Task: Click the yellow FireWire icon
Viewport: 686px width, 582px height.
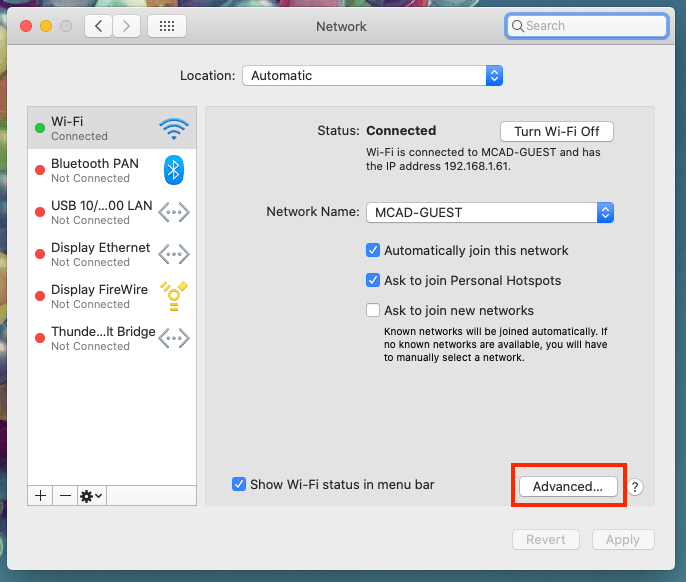Action: coord(174,296)
